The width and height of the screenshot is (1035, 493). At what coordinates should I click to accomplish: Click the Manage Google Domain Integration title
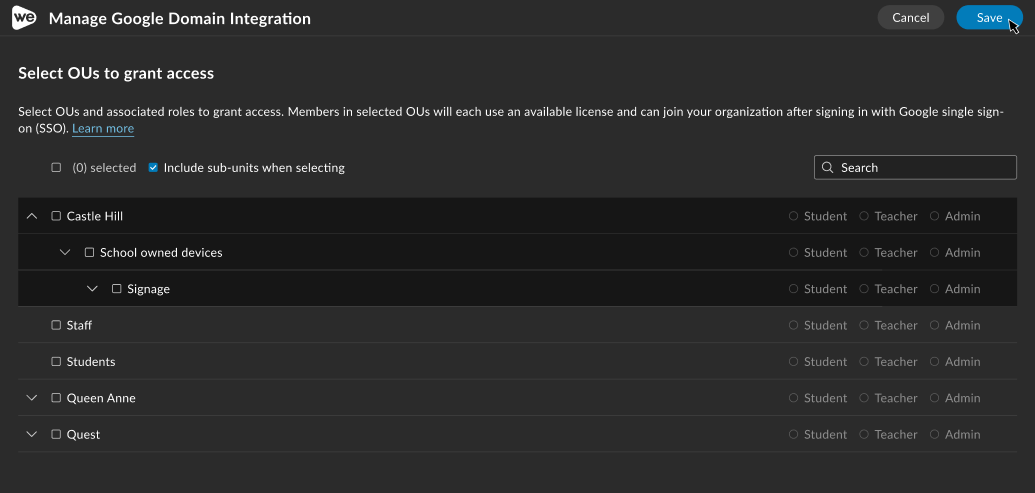180,18
